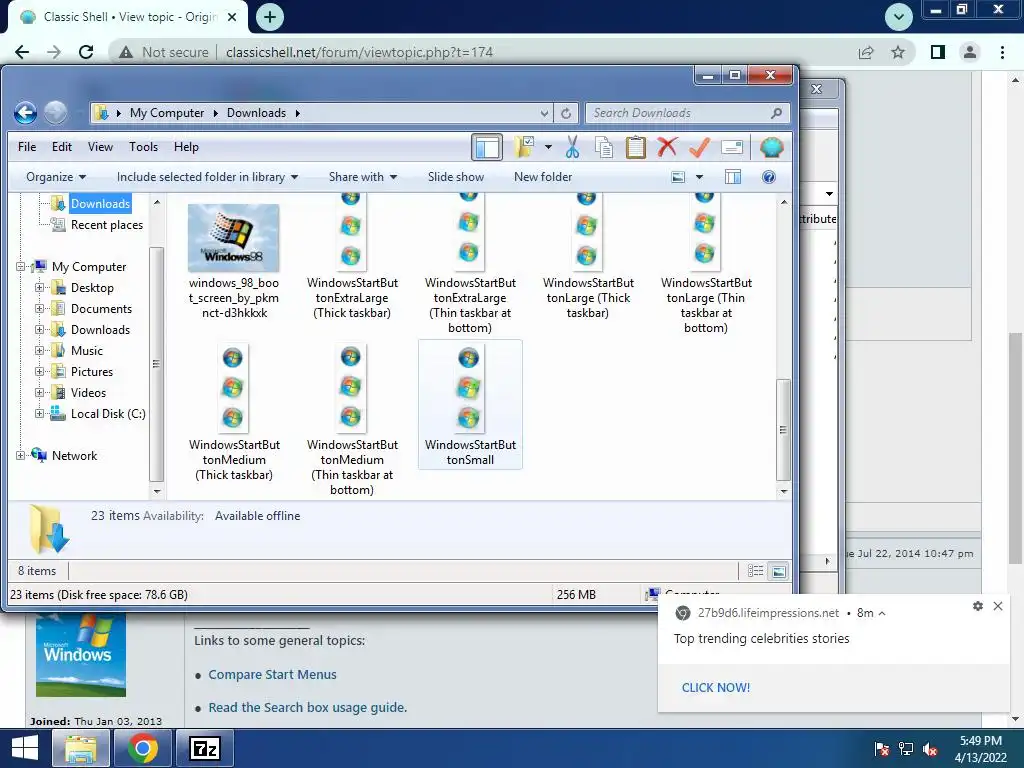Open the Share with dropdown
Screen dimensions: 1024x768
point(363,177)
